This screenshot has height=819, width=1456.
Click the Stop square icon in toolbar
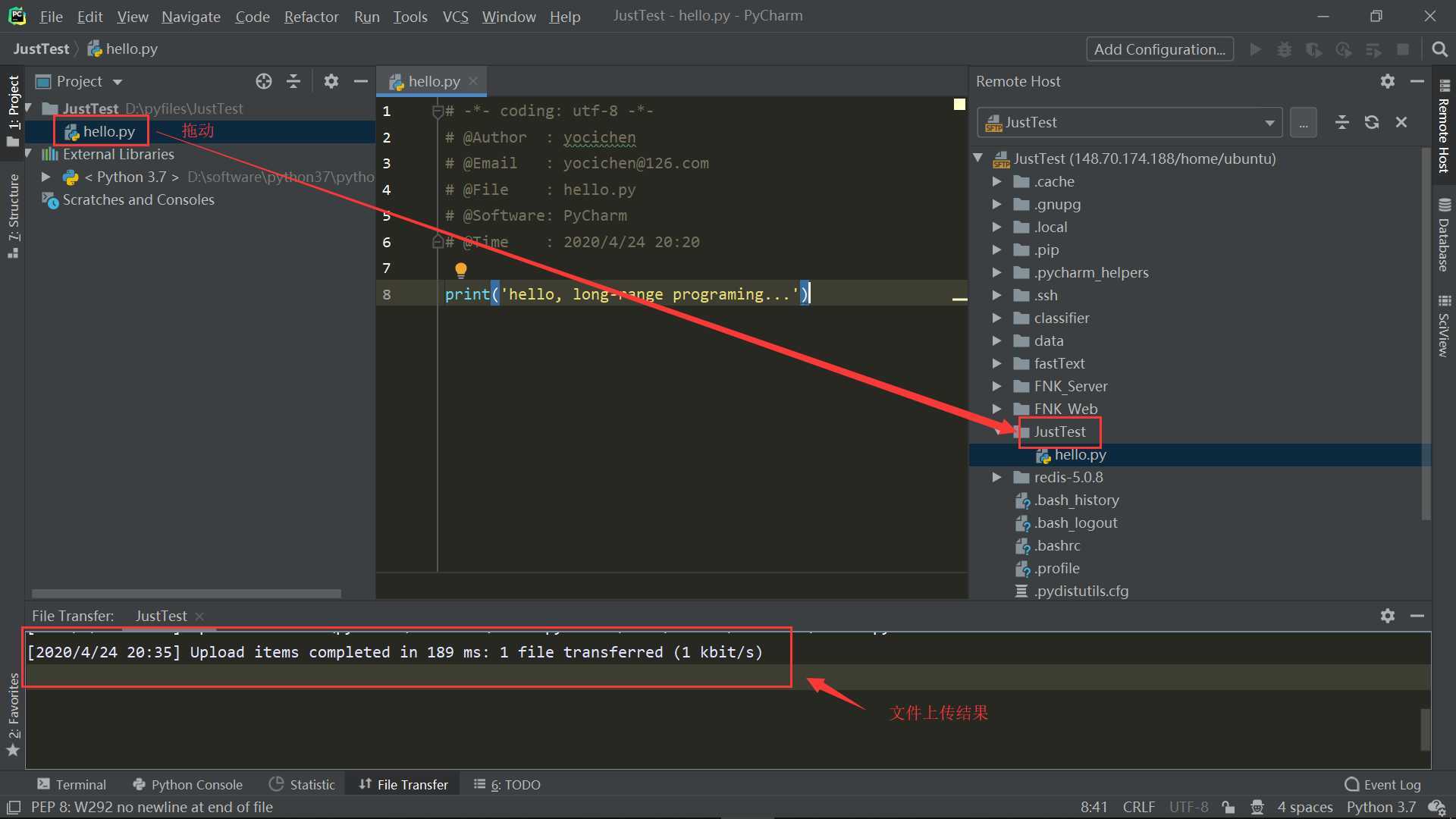point(1403,49)
